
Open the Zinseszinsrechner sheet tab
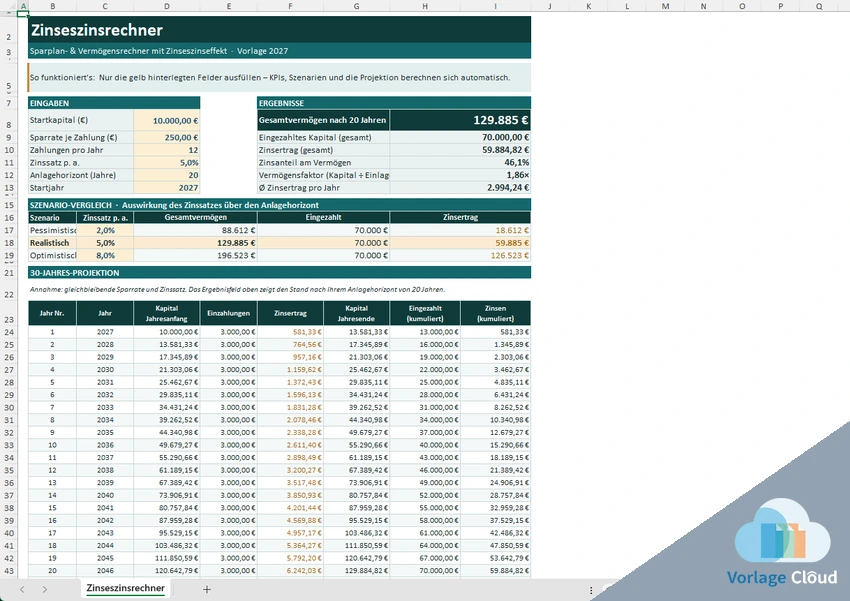point(125,588)
